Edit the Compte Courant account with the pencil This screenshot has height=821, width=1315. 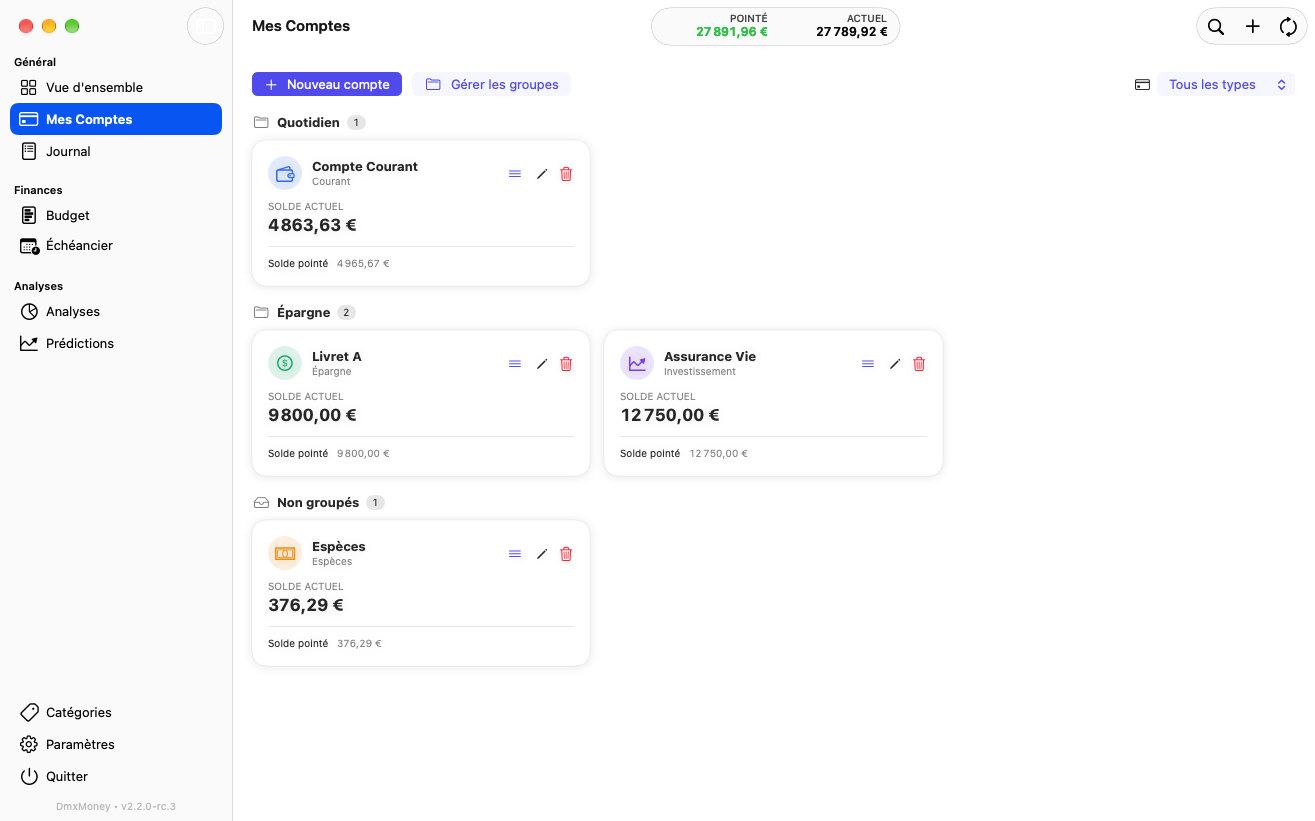[x=542, y=174]
